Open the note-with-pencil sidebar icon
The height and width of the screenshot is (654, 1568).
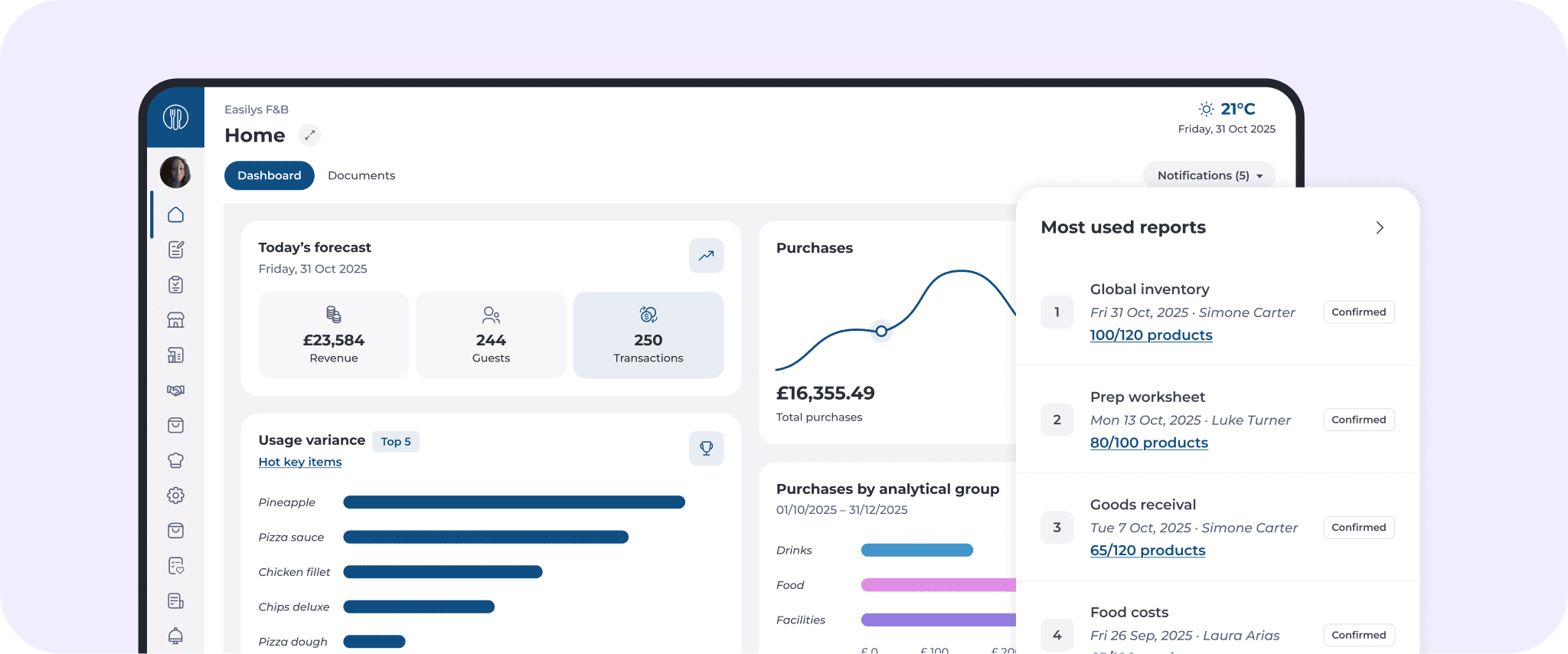pyautogui.click(x=175, y=250)
